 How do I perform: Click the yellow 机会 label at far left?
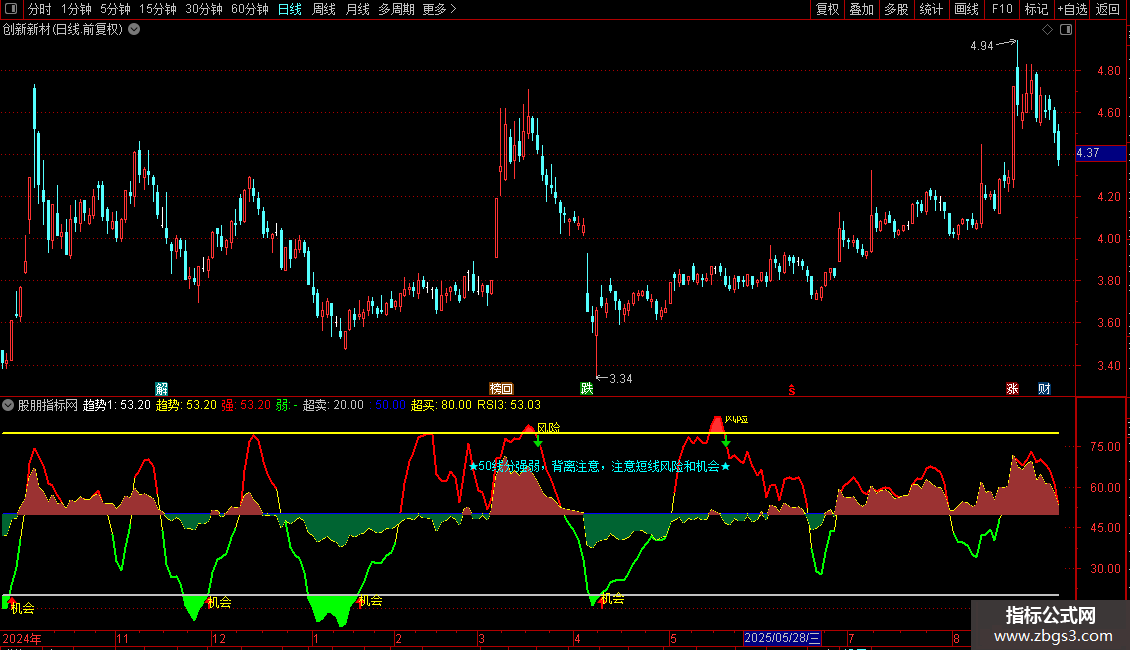22,608
